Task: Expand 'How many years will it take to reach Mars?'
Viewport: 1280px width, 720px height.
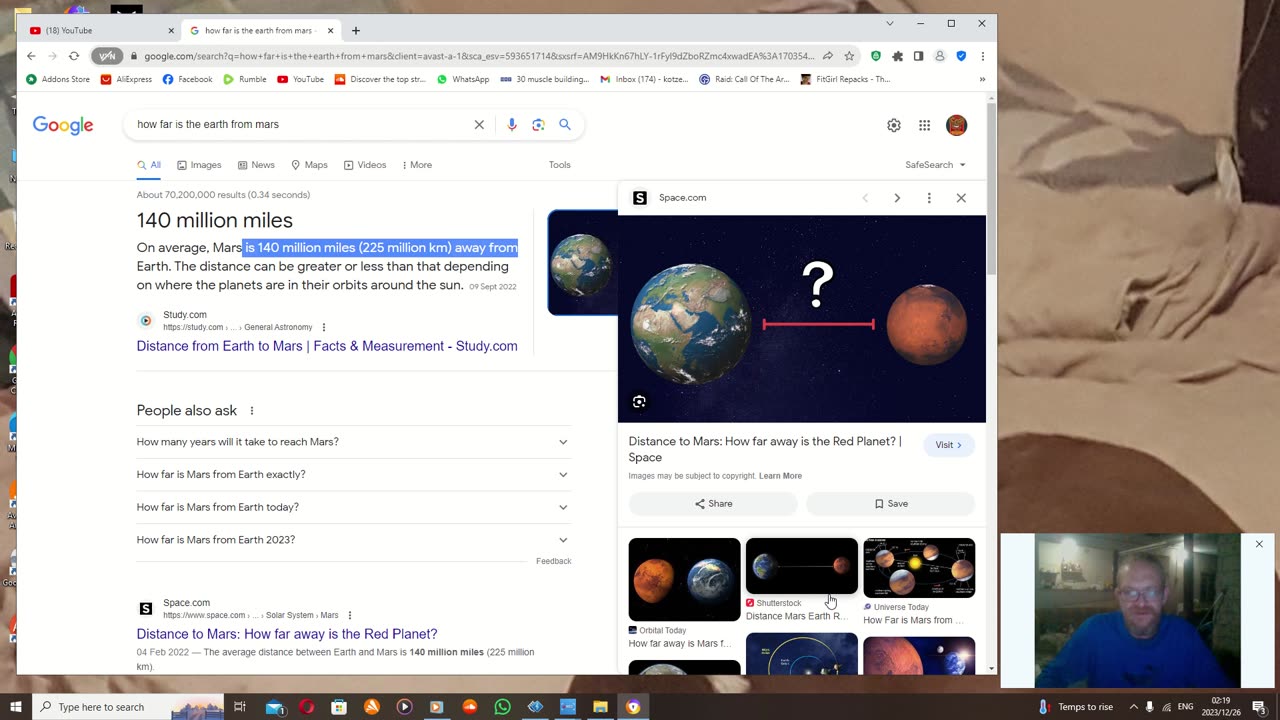Action: (354, 442)
